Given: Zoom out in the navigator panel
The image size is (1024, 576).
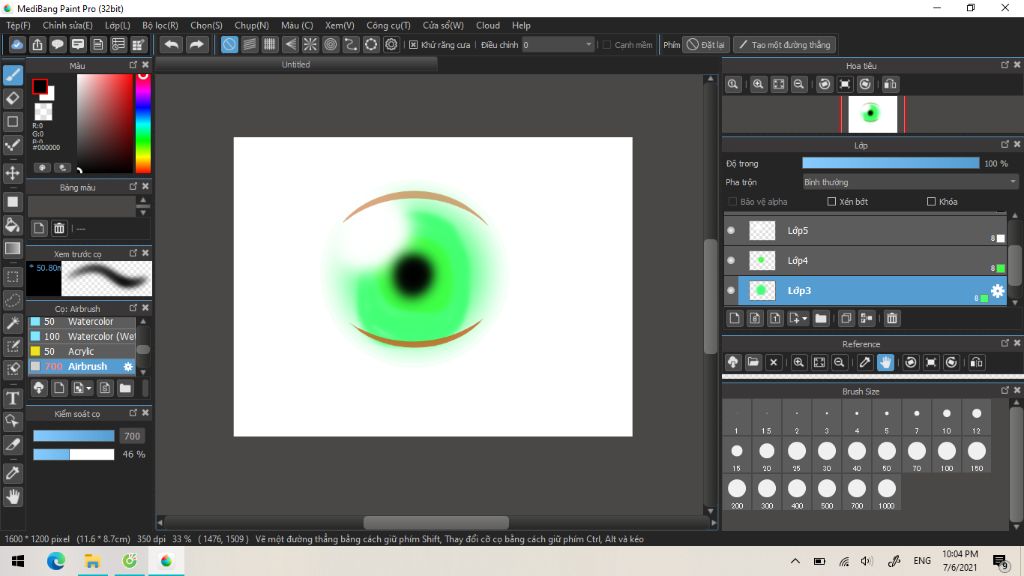Looking at the screenshot, I should click(x=799, y=84).
